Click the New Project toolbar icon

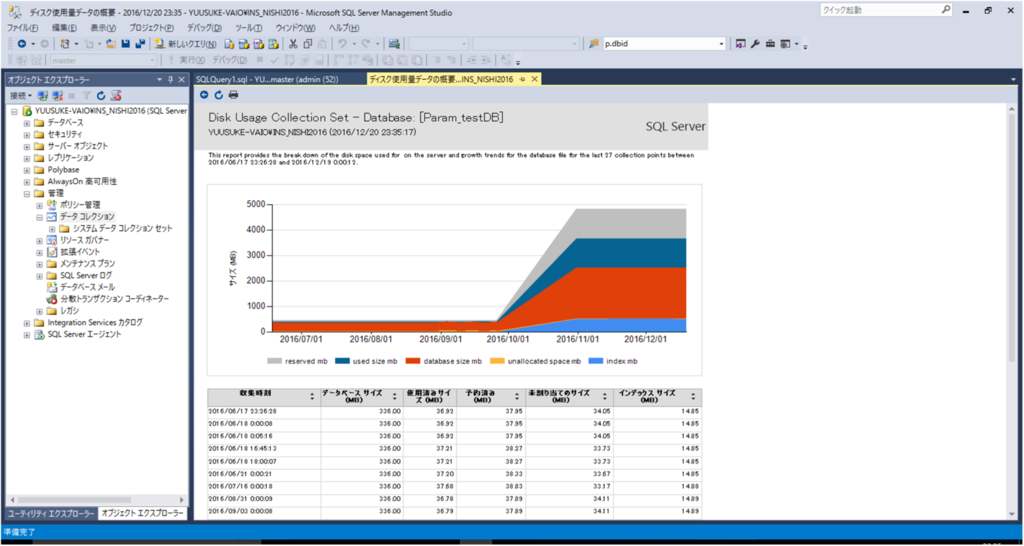(65, 44)
